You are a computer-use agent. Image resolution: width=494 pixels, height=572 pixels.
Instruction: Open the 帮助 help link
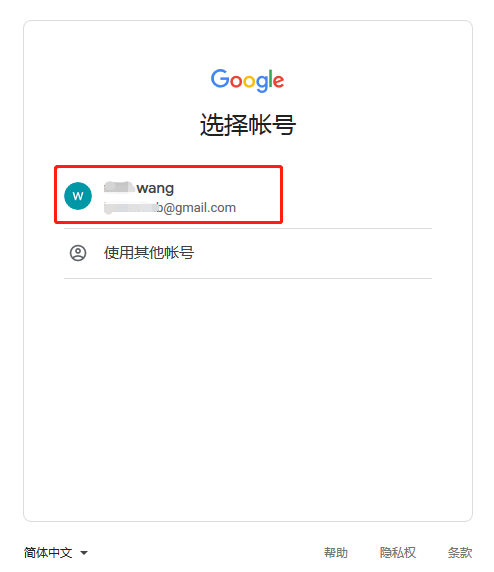coord(336,552)
